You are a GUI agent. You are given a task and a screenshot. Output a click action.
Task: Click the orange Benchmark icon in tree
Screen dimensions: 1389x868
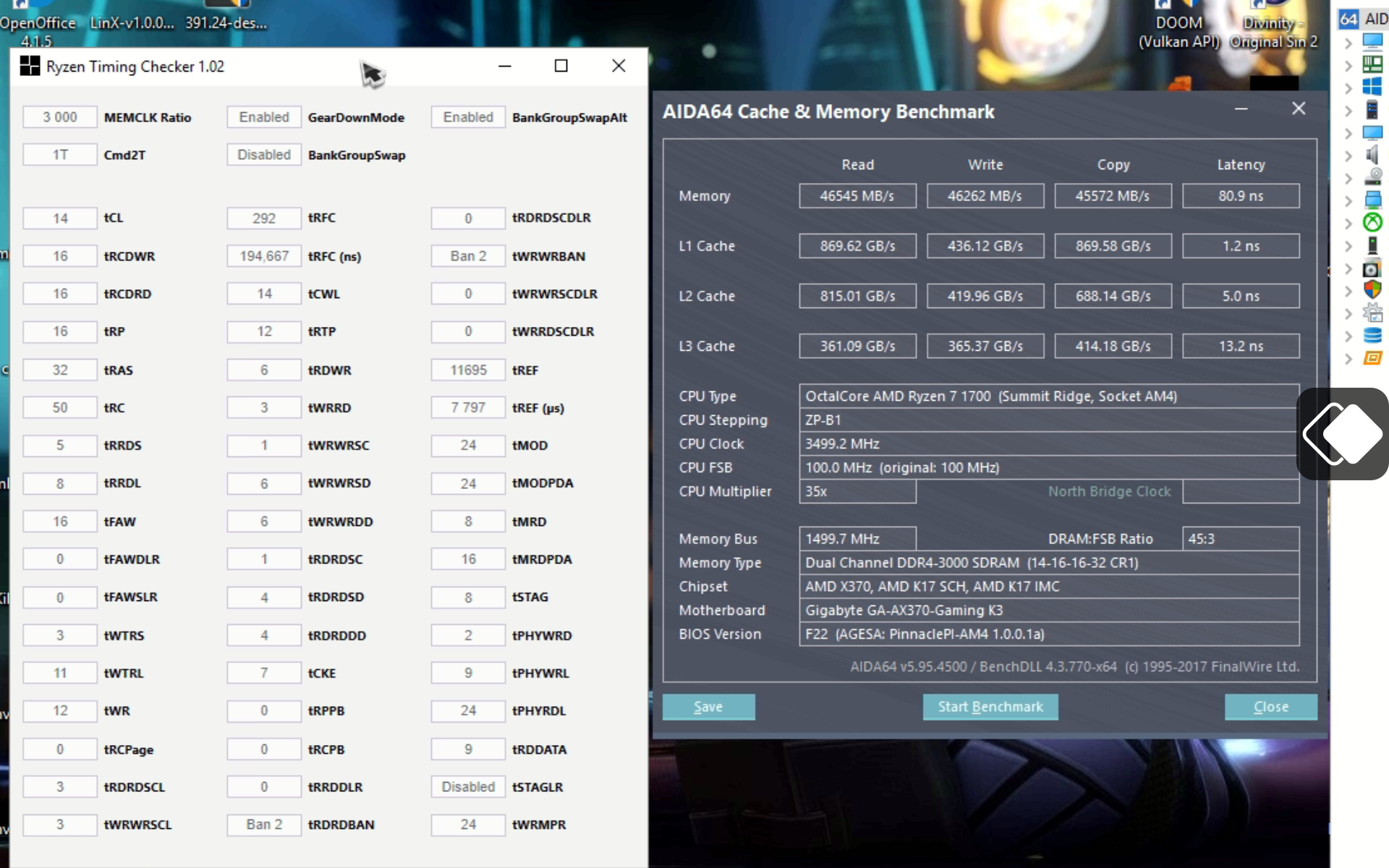click(1372, 358)
